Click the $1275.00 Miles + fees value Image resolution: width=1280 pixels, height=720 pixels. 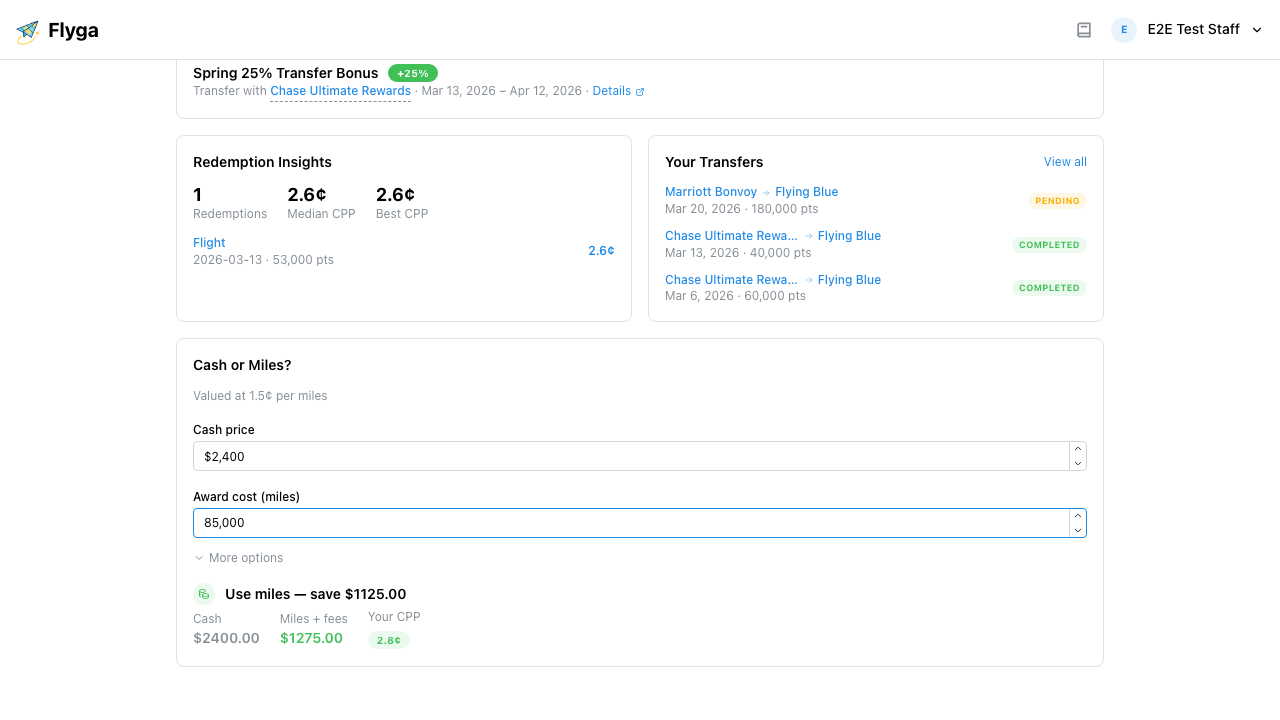(311, 638)
